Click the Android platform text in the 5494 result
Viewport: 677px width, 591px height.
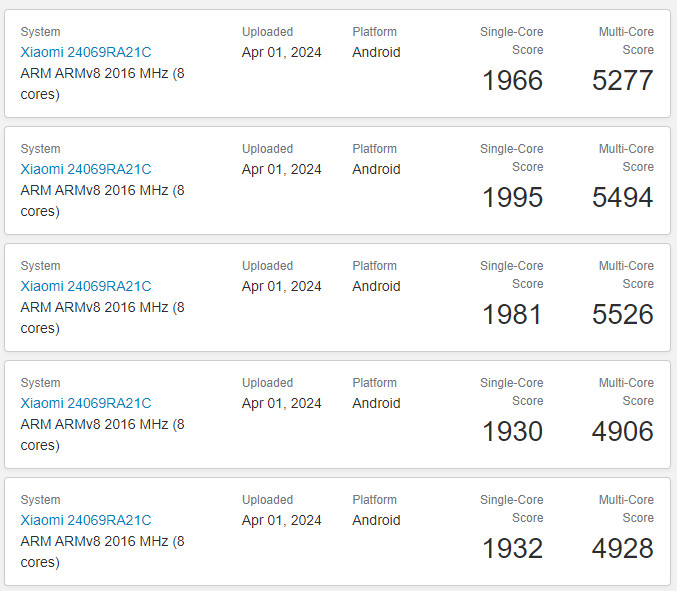376,169
